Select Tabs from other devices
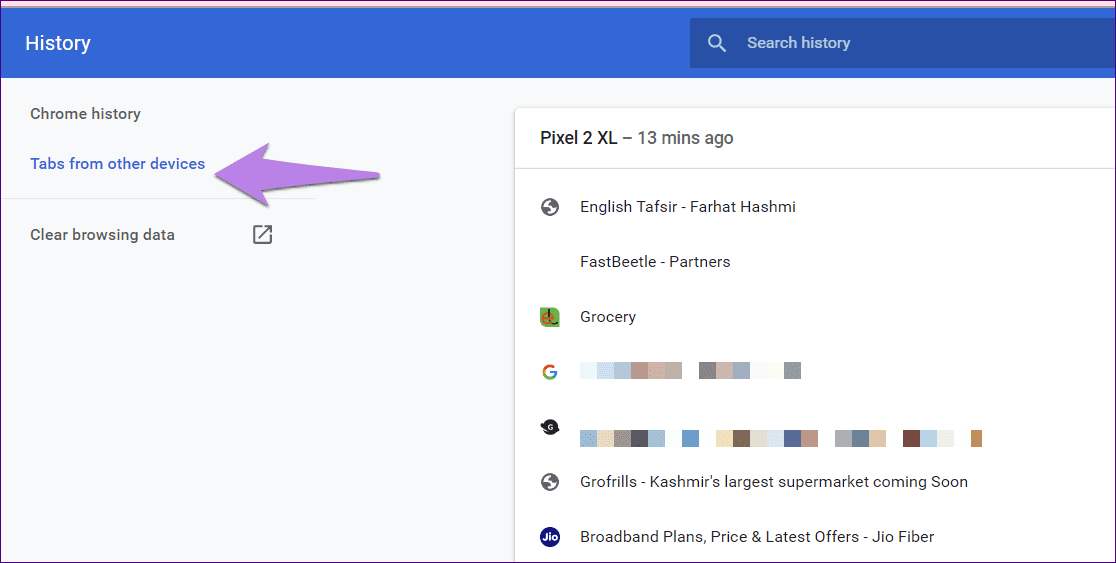 click(x=117, y=164)
